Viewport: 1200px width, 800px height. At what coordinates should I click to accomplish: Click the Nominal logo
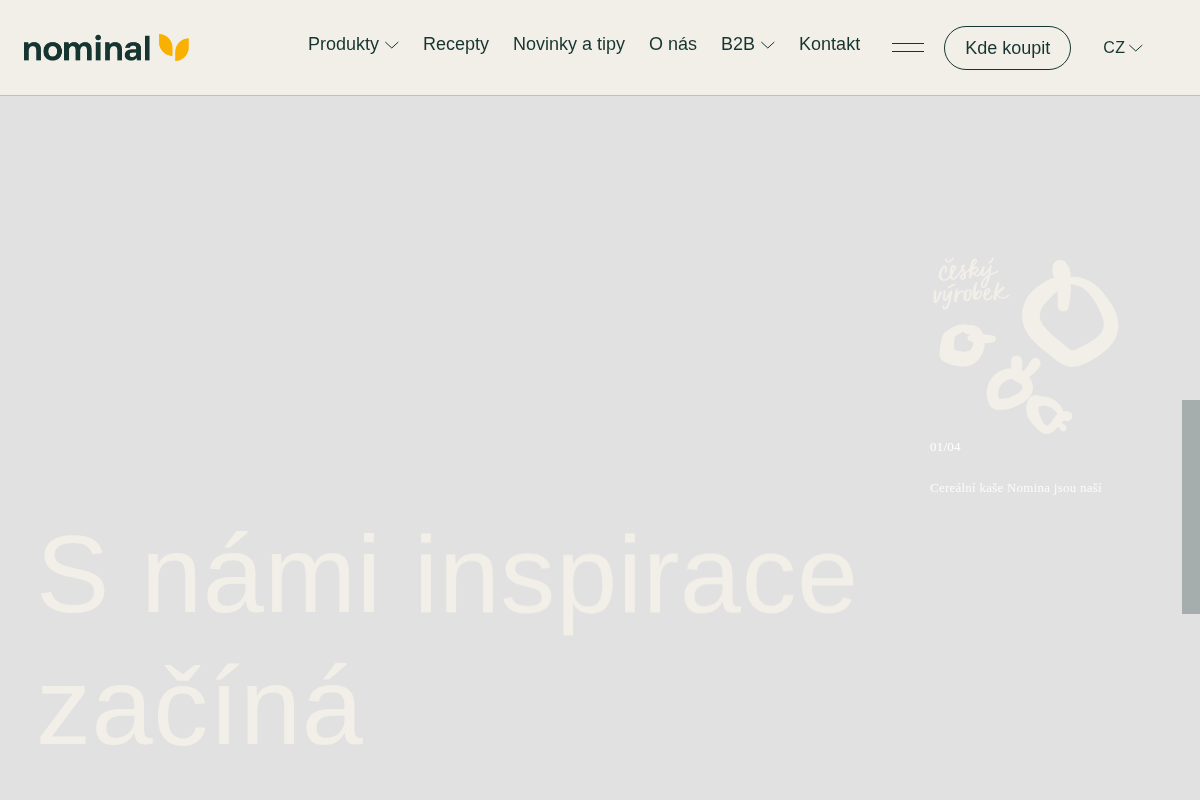106,47
